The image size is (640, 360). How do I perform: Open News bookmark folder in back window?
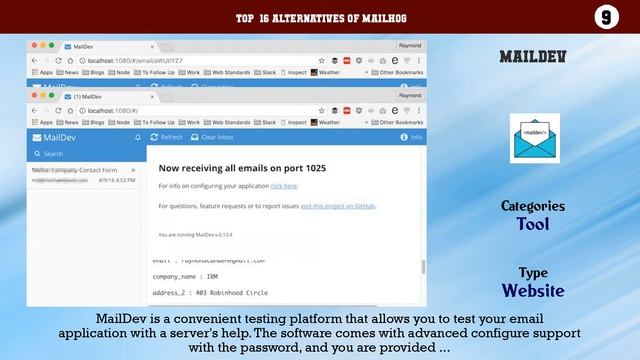[x=67, y=72]
